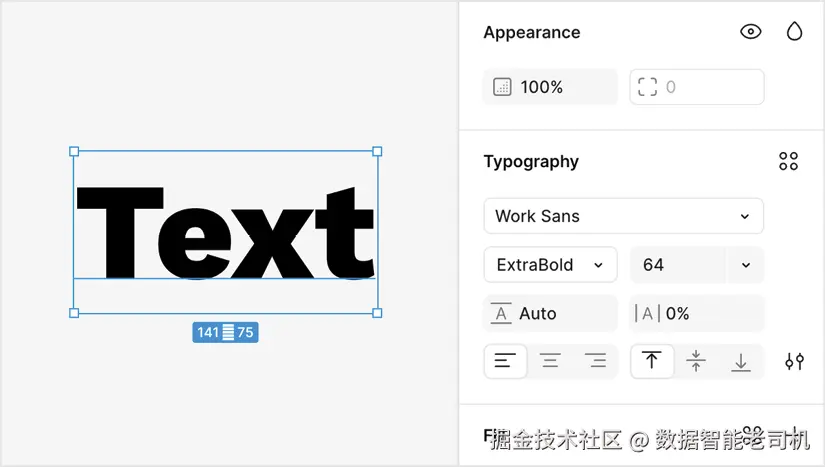Align text right
The width and height of the screenshot is (825, 467).
[596, 361]
